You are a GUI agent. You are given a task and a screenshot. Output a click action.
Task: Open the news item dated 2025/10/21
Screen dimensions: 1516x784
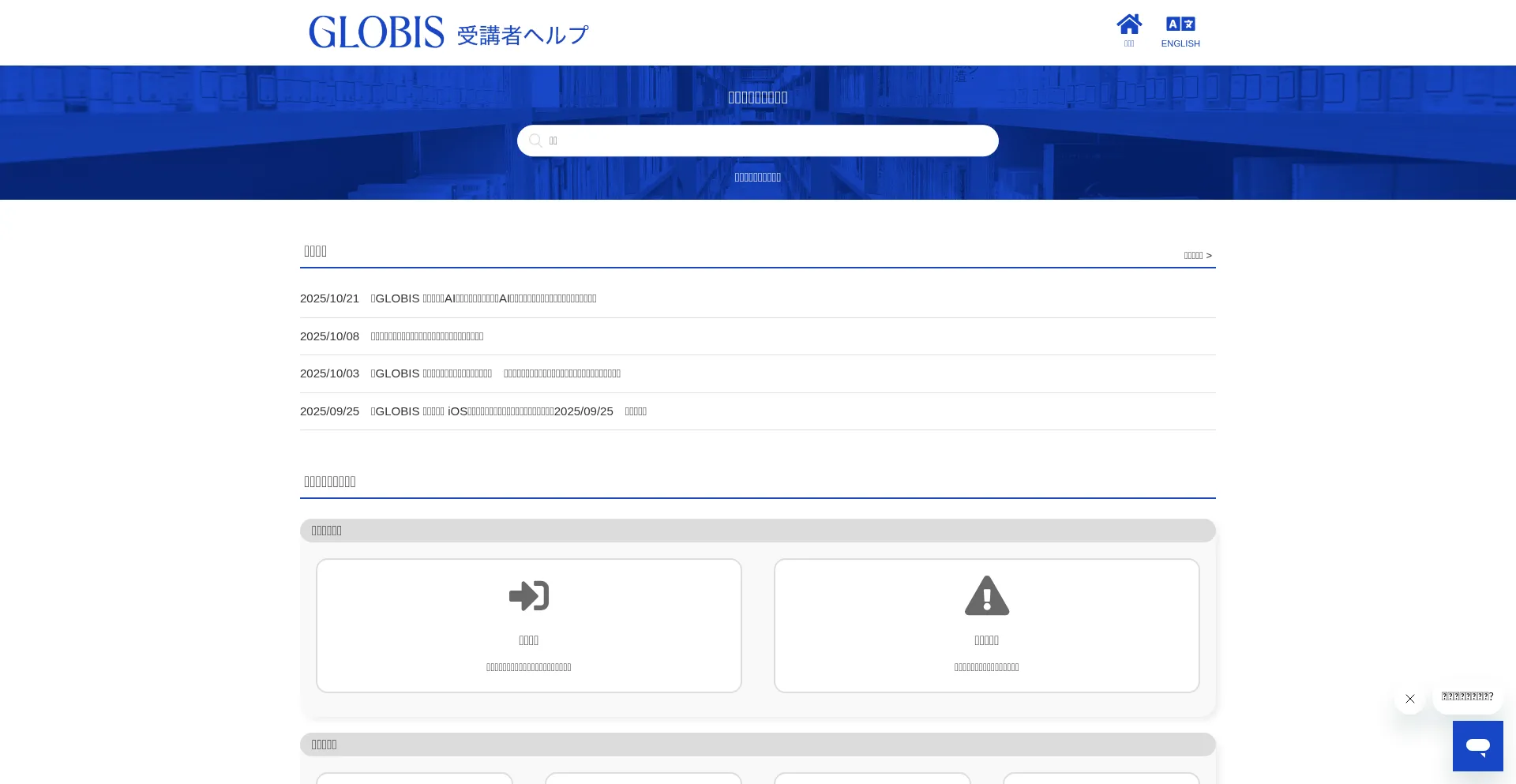click(483, 298)
